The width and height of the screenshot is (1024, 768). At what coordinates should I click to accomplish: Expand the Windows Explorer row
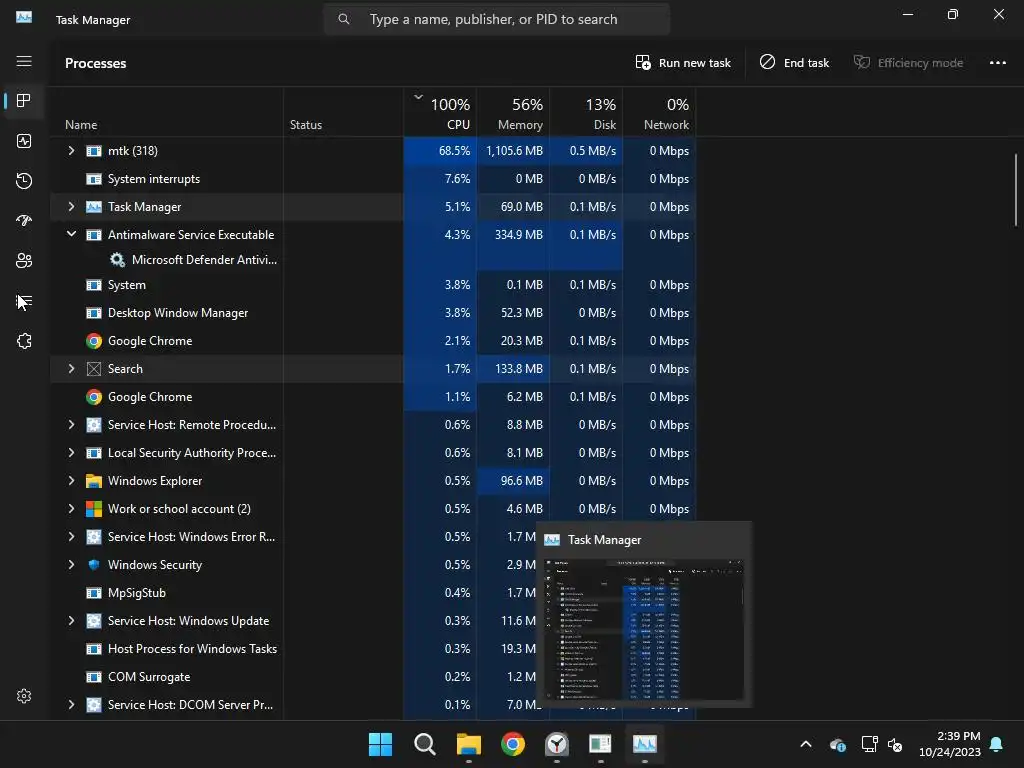(71, 481)
